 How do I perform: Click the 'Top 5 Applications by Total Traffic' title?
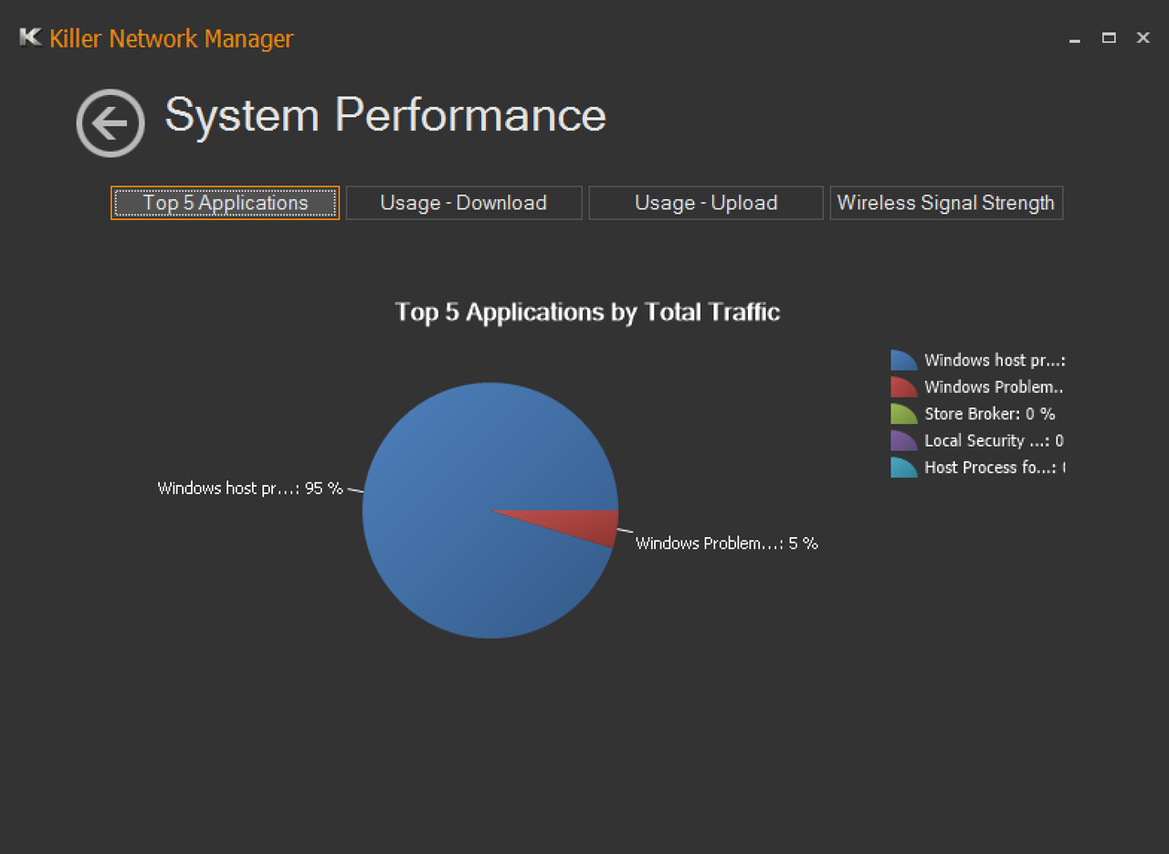tap(587, 312)
